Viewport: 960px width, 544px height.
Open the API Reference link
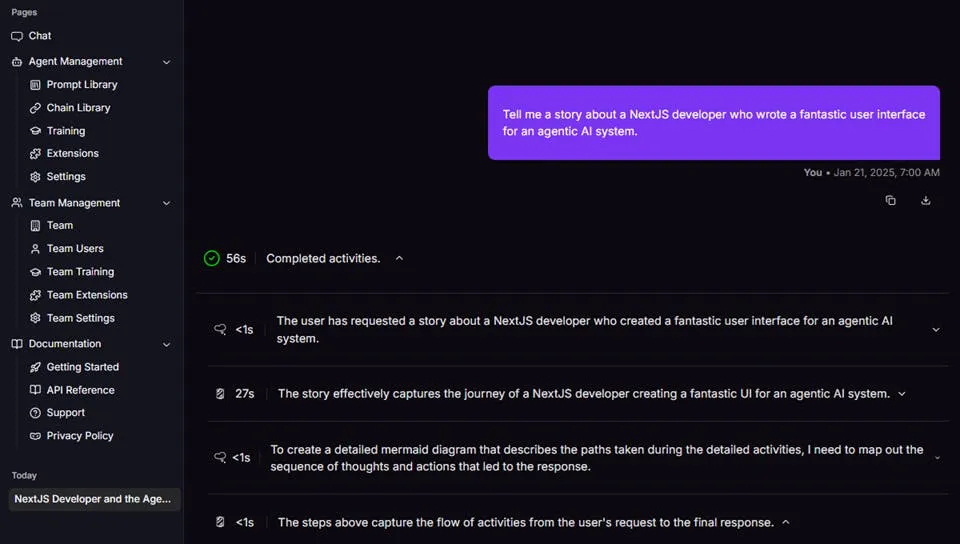tap(80, 390)
